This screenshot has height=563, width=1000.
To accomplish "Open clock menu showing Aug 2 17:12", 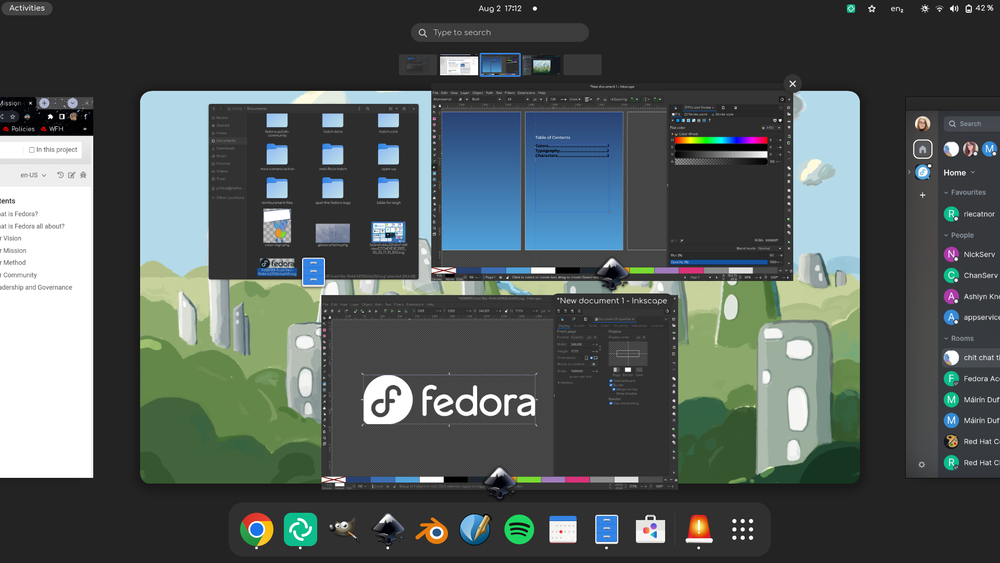I will point(500,8).
